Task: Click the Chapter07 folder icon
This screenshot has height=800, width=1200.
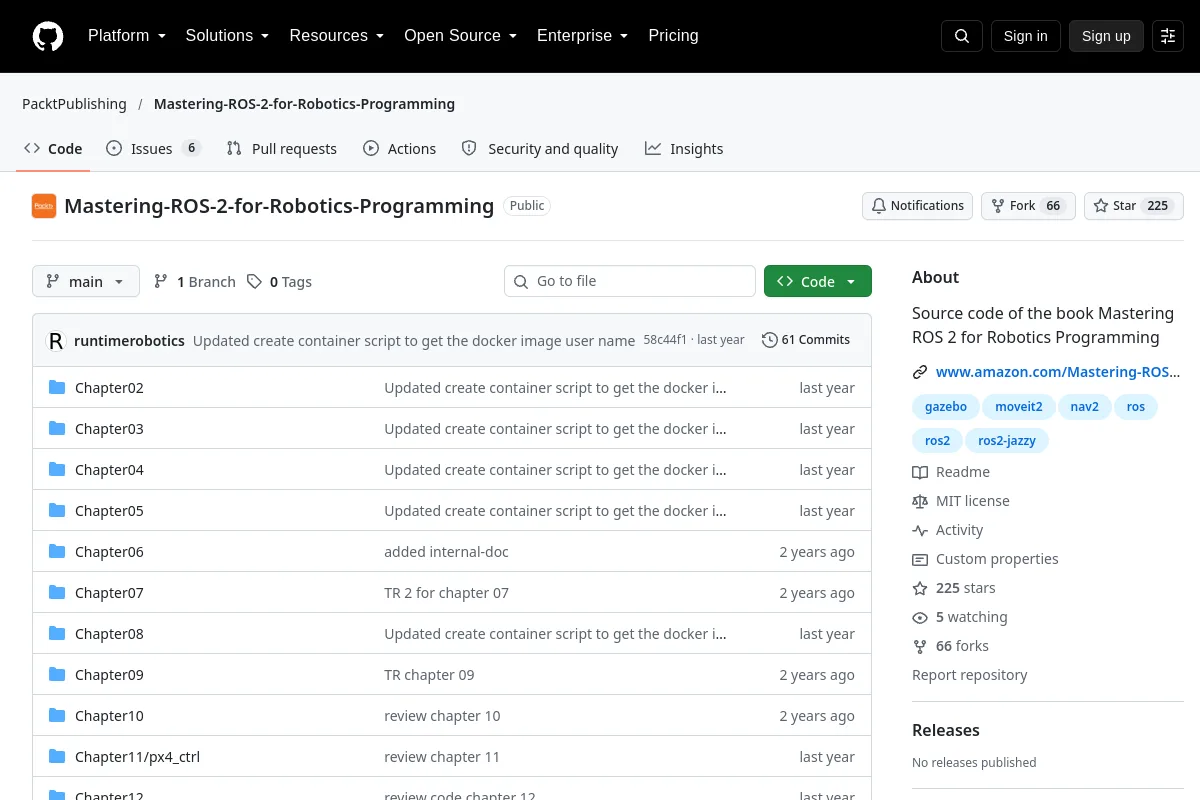Action: [x=57, y=592]
